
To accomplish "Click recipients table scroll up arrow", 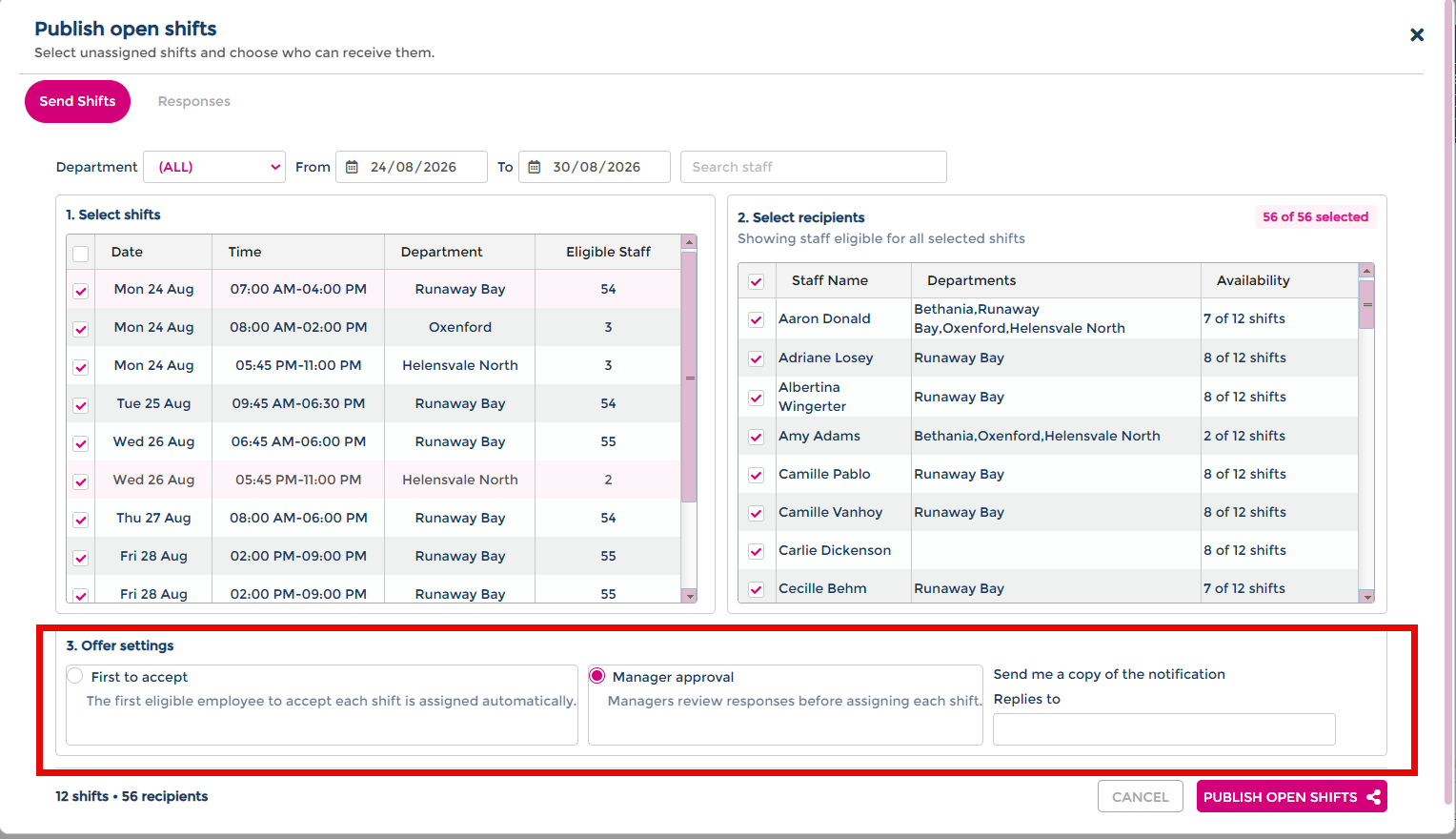I will point(1366,271).
